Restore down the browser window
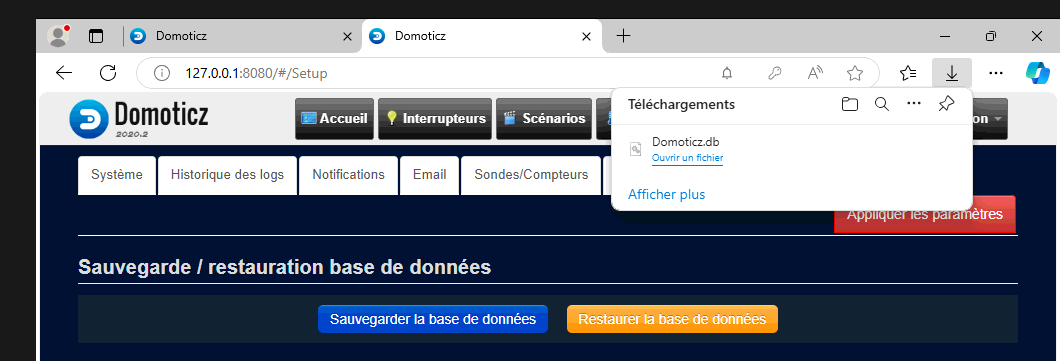Image resolution: width=1060 pixels, height=361 pixels. (x=990, y=37)
